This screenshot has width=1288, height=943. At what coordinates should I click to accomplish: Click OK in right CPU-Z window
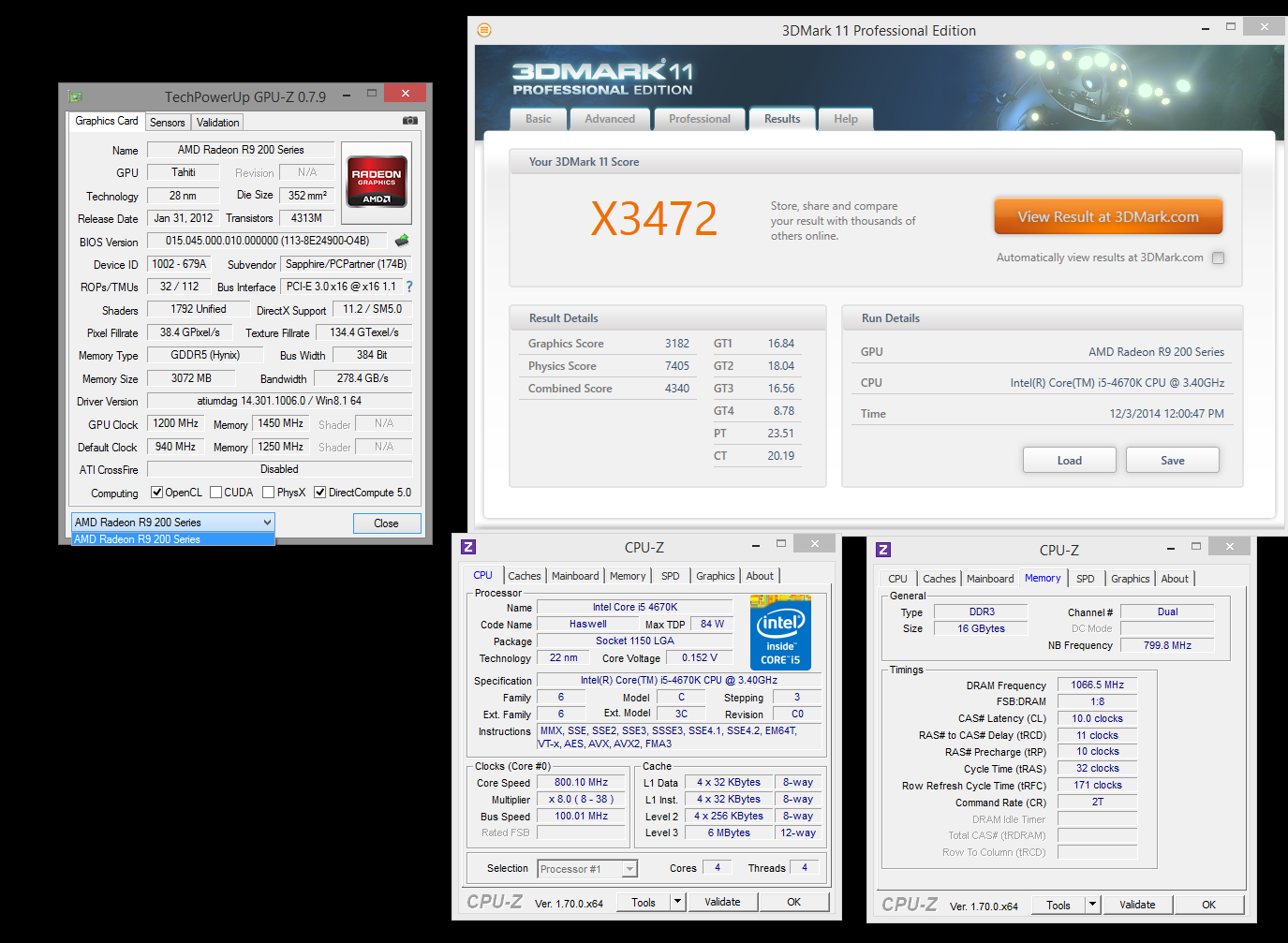(x=1209, y=905)
